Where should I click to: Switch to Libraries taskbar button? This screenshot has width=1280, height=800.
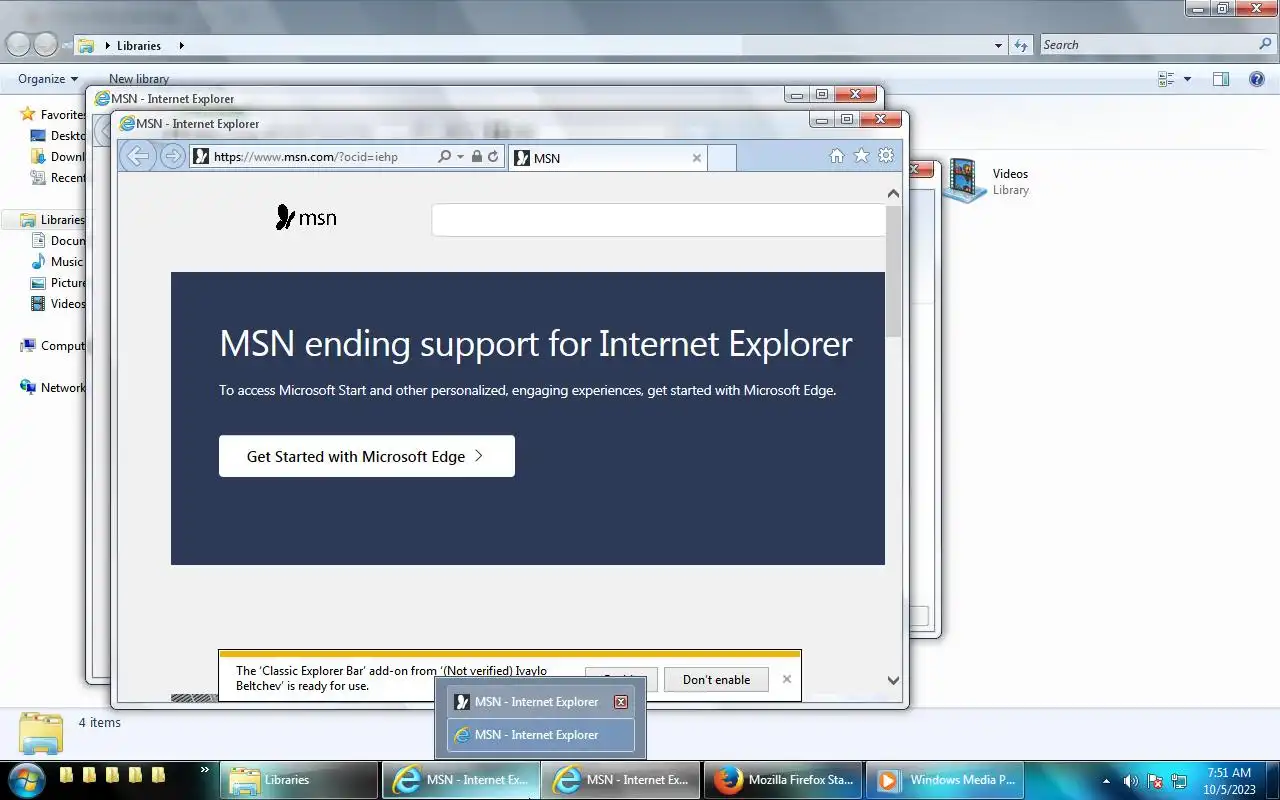tap(300, 780)
